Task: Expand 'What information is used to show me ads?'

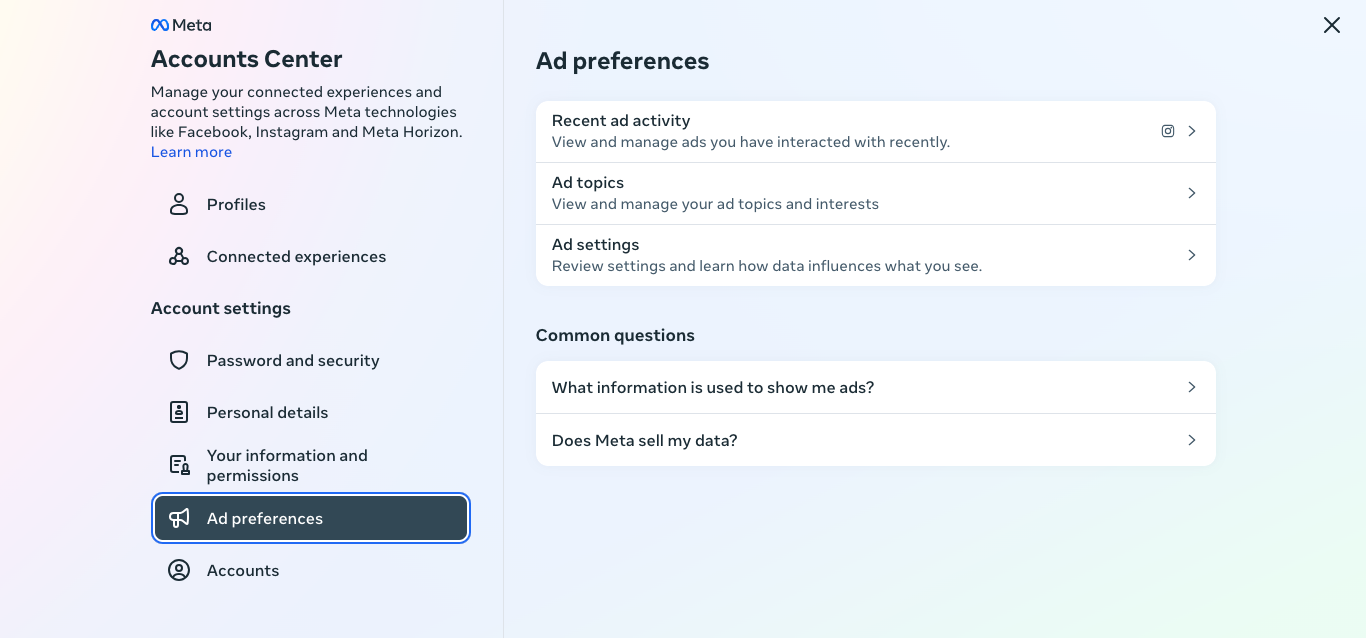Action: [1191, 387]
